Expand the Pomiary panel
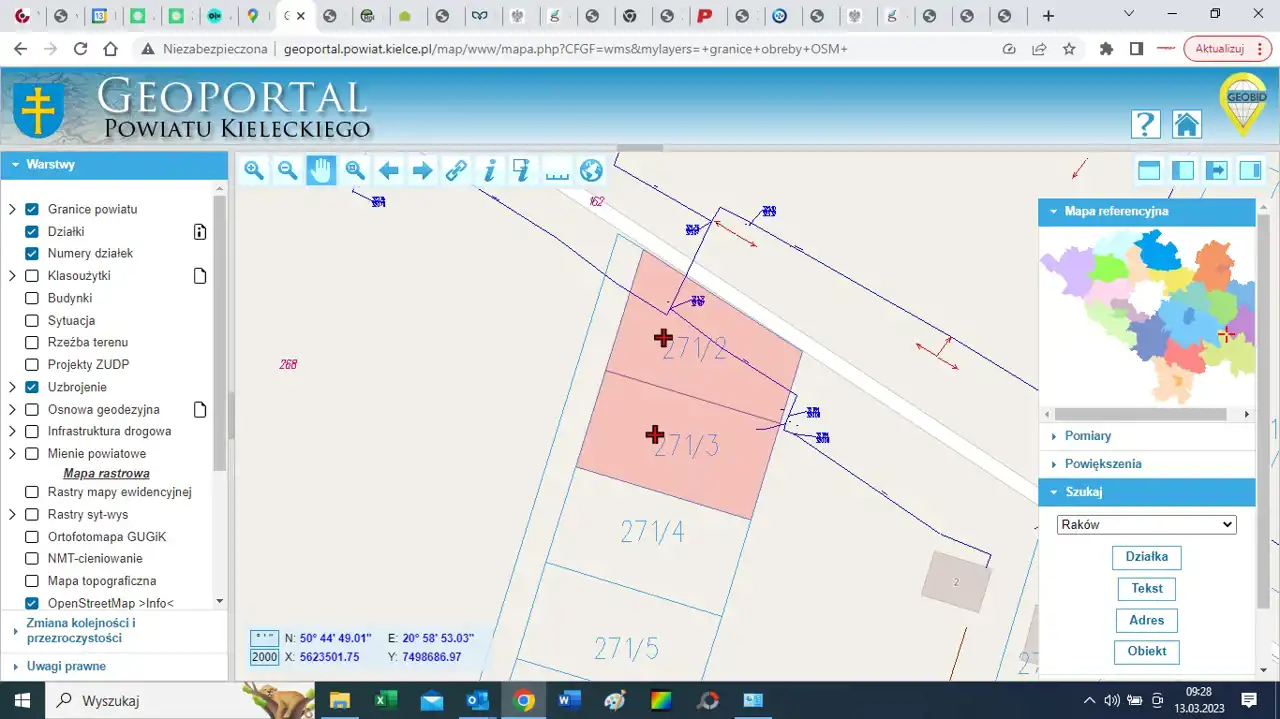The image size is (1280, 719). point(1088,436)
